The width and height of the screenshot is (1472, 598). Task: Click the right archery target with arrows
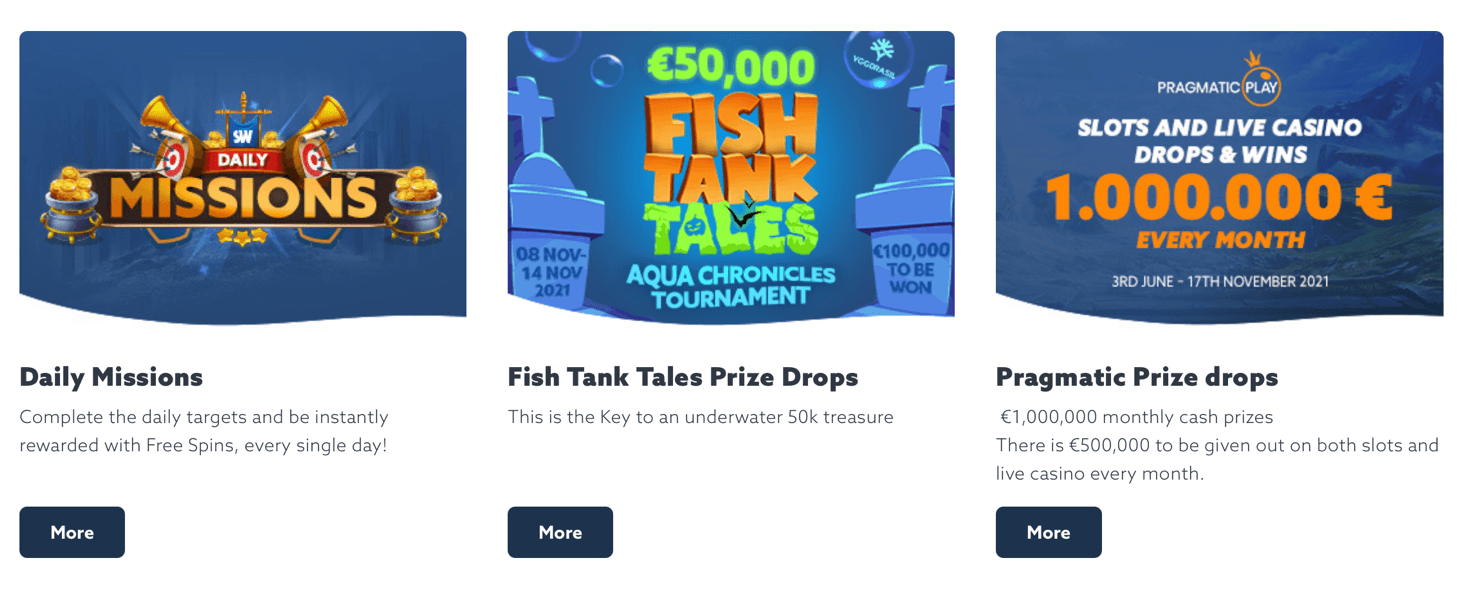tap(313, 157)
